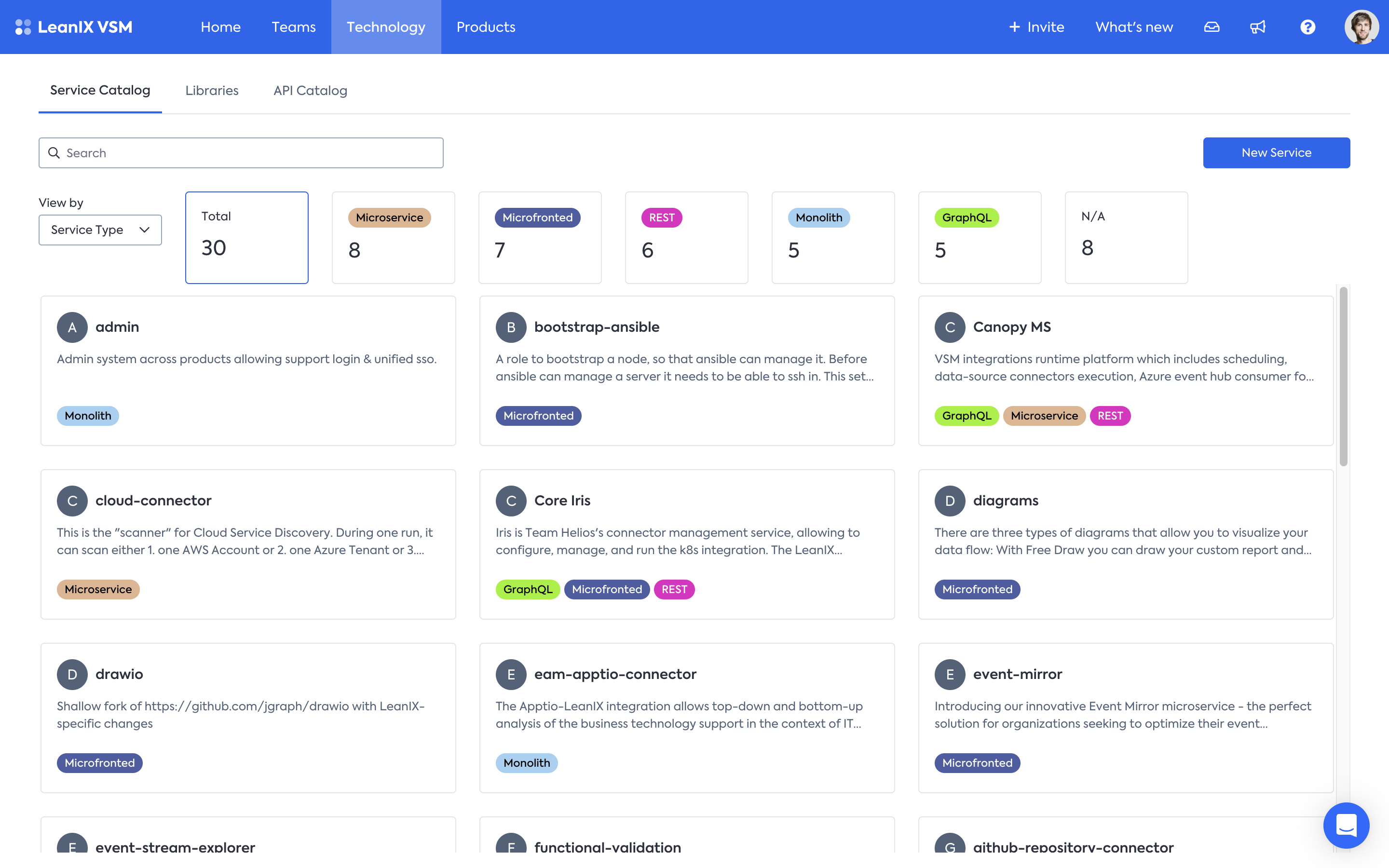Click the REST tag on Canopy MS
The width and height of the screenshot is (1389, 868).
(x=1110, y=416)
